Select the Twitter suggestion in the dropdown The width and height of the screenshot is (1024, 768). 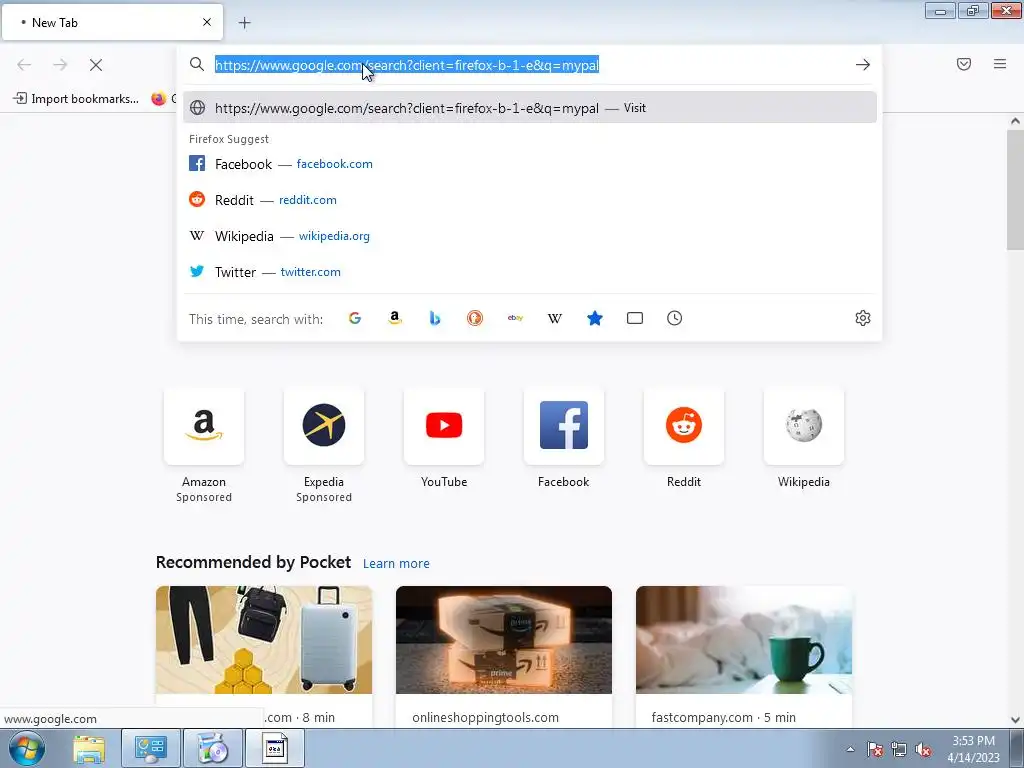pos(530,272)
